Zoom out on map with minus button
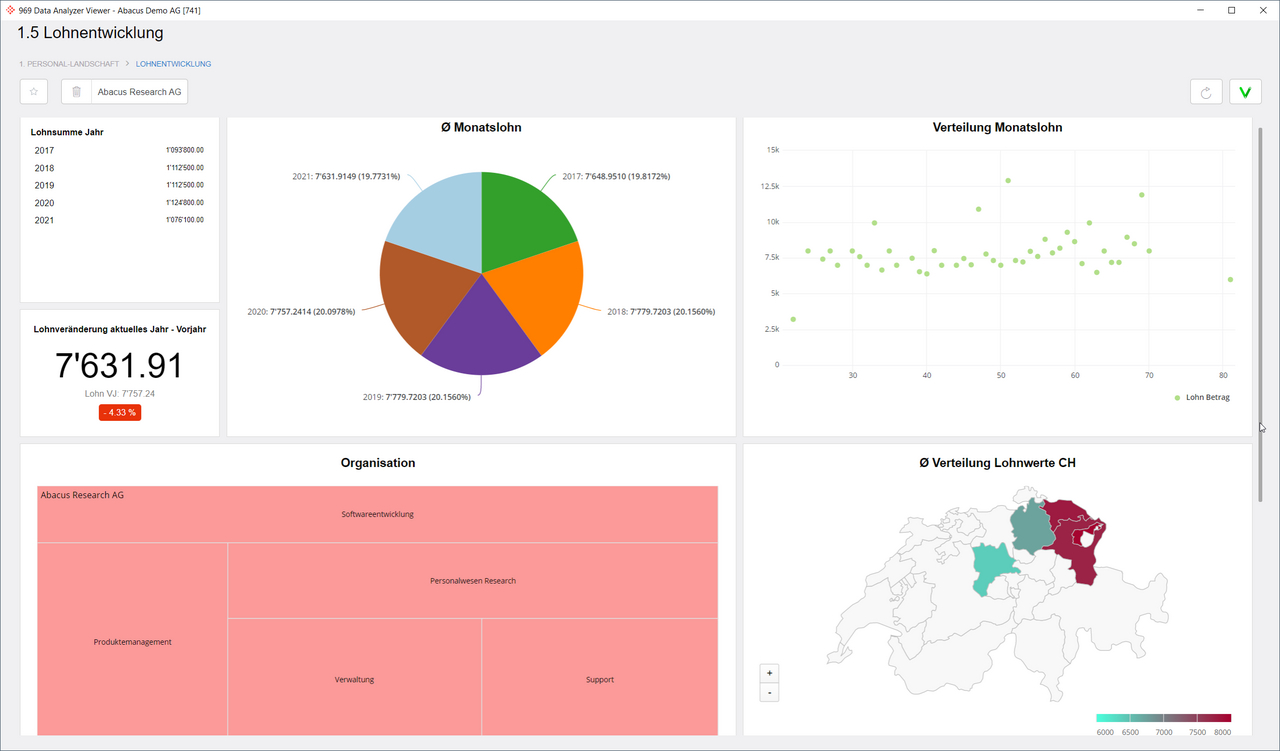1280x751 pixels. coord(769,693)
